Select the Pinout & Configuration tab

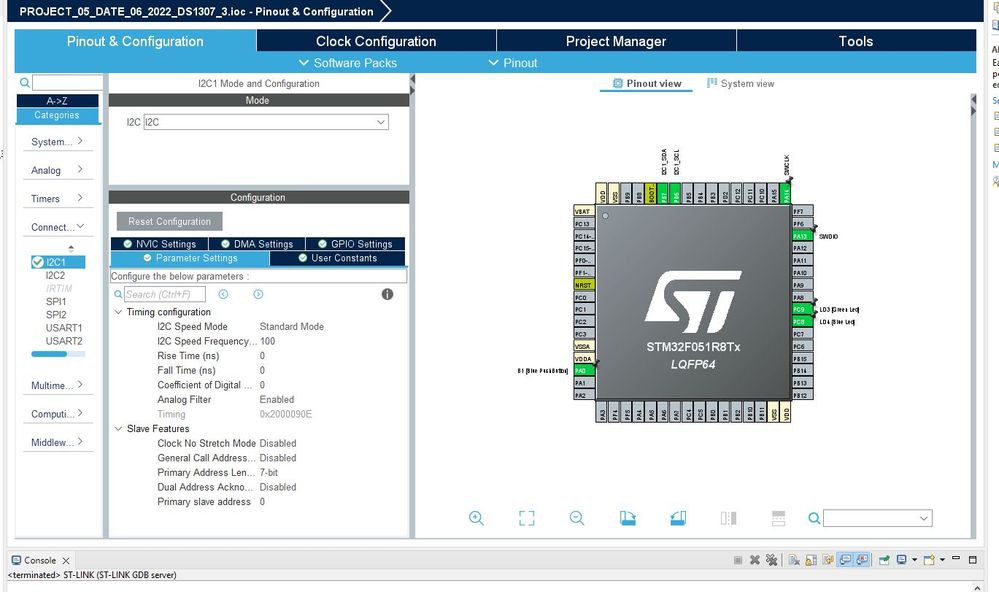[135, 41]
